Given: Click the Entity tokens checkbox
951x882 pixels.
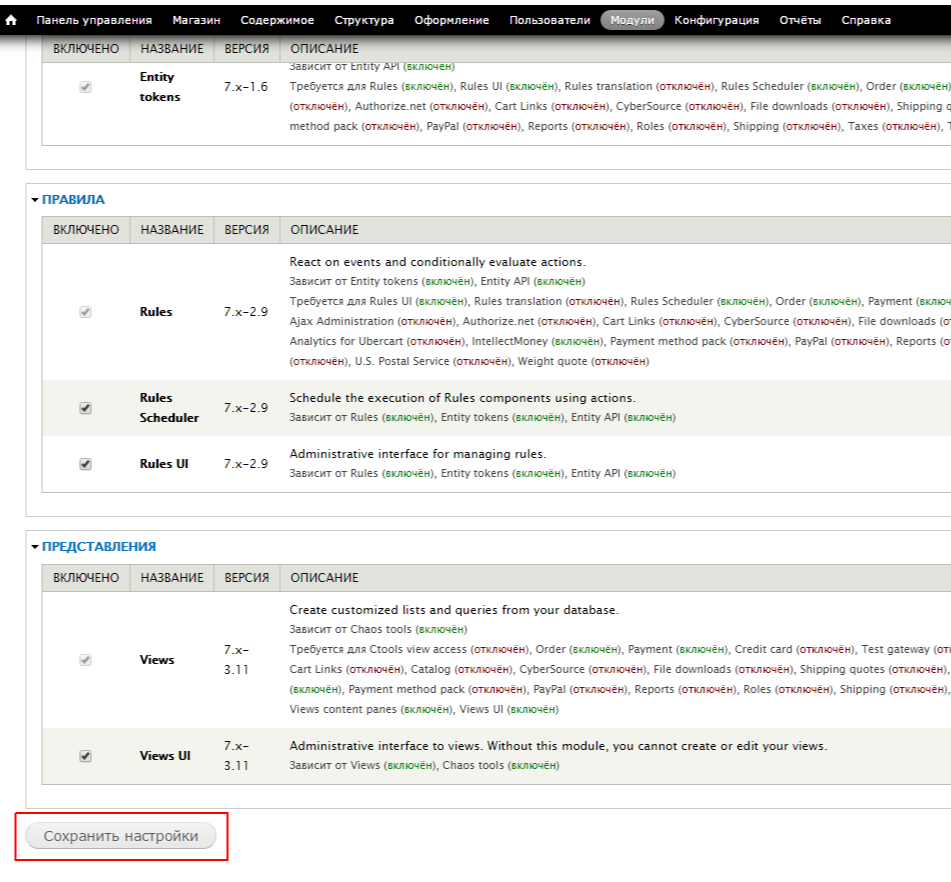Looking at the screenshot, I should pos(85,87).
